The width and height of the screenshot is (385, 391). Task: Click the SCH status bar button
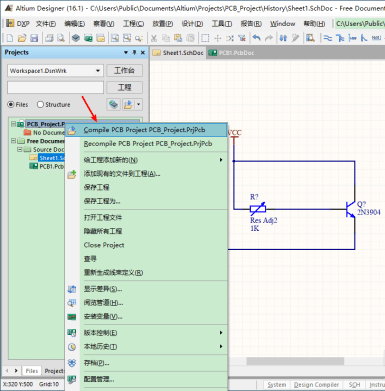[354, 385]
